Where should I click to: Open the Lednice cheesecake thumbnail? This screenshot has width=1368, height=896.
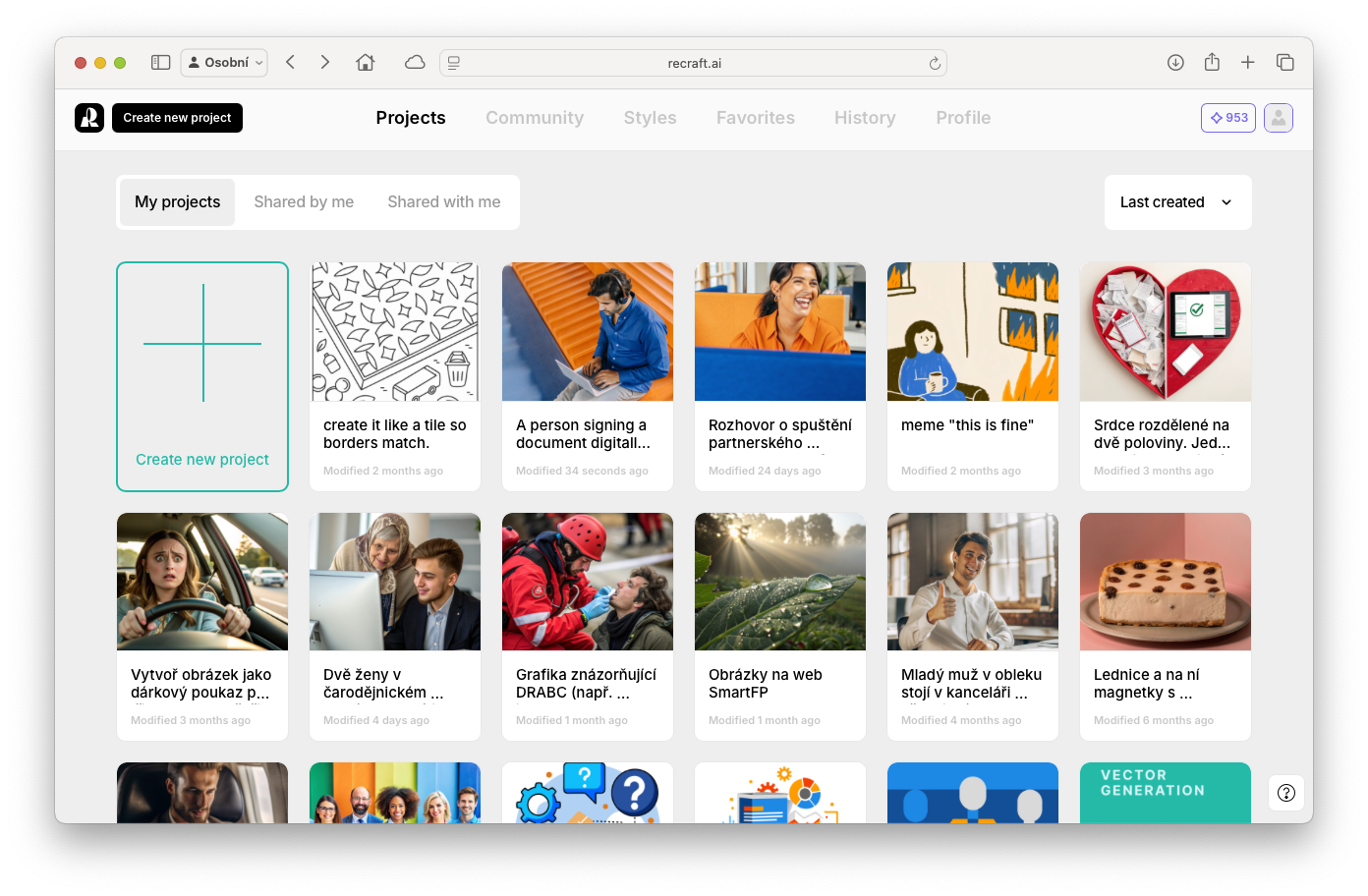pyautogui.click(x=1166, y=582)
